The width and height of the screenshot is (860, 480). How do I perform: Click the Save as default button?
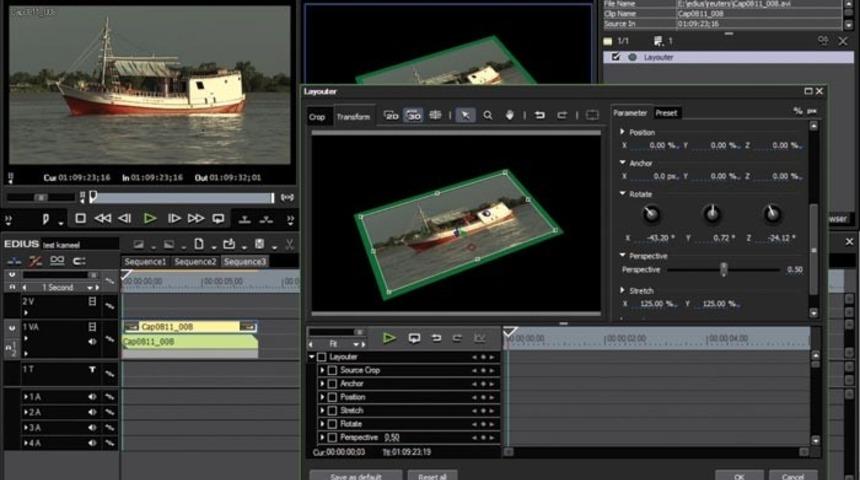click(355, 476)
